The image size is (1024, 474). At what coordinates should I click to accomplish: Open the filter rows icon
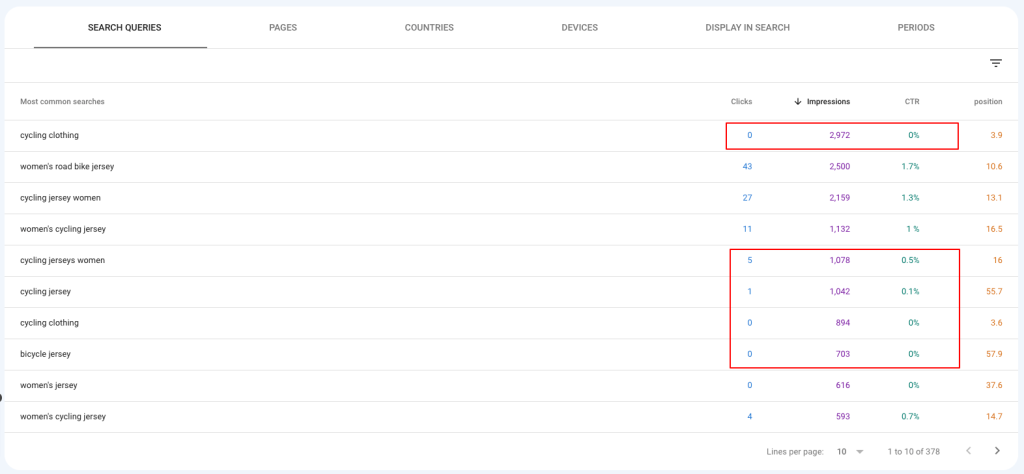(995, 63)
